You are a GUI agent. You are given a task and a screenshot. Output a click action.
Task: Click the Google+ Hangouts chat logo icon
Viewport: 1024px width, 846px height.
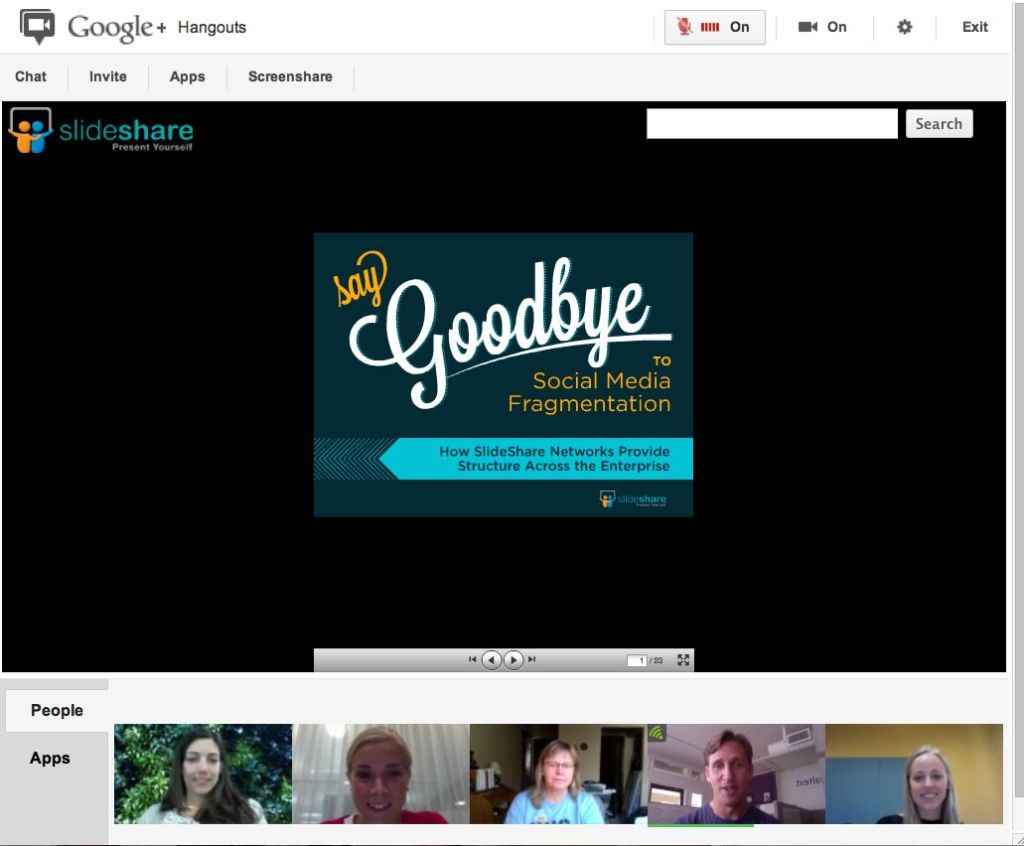(37, 26)
